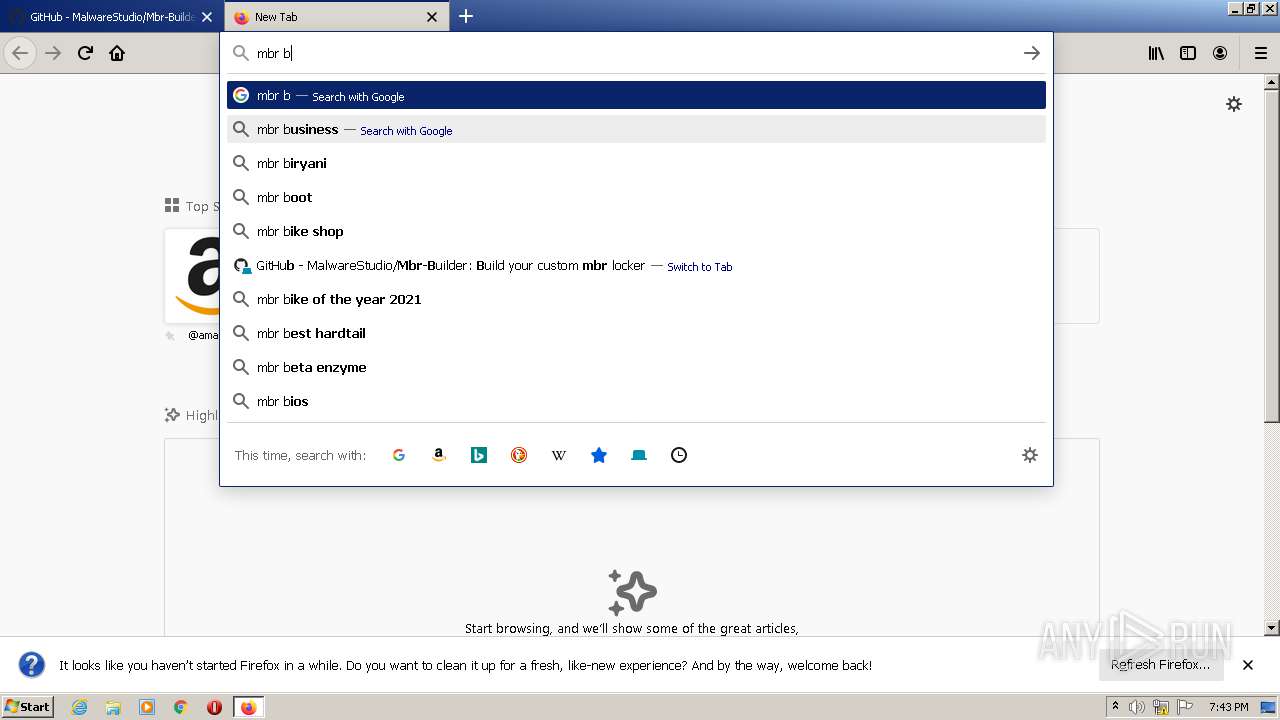Select Firefox taskbar button
The image size is (1280, 720).
point(248,707)
